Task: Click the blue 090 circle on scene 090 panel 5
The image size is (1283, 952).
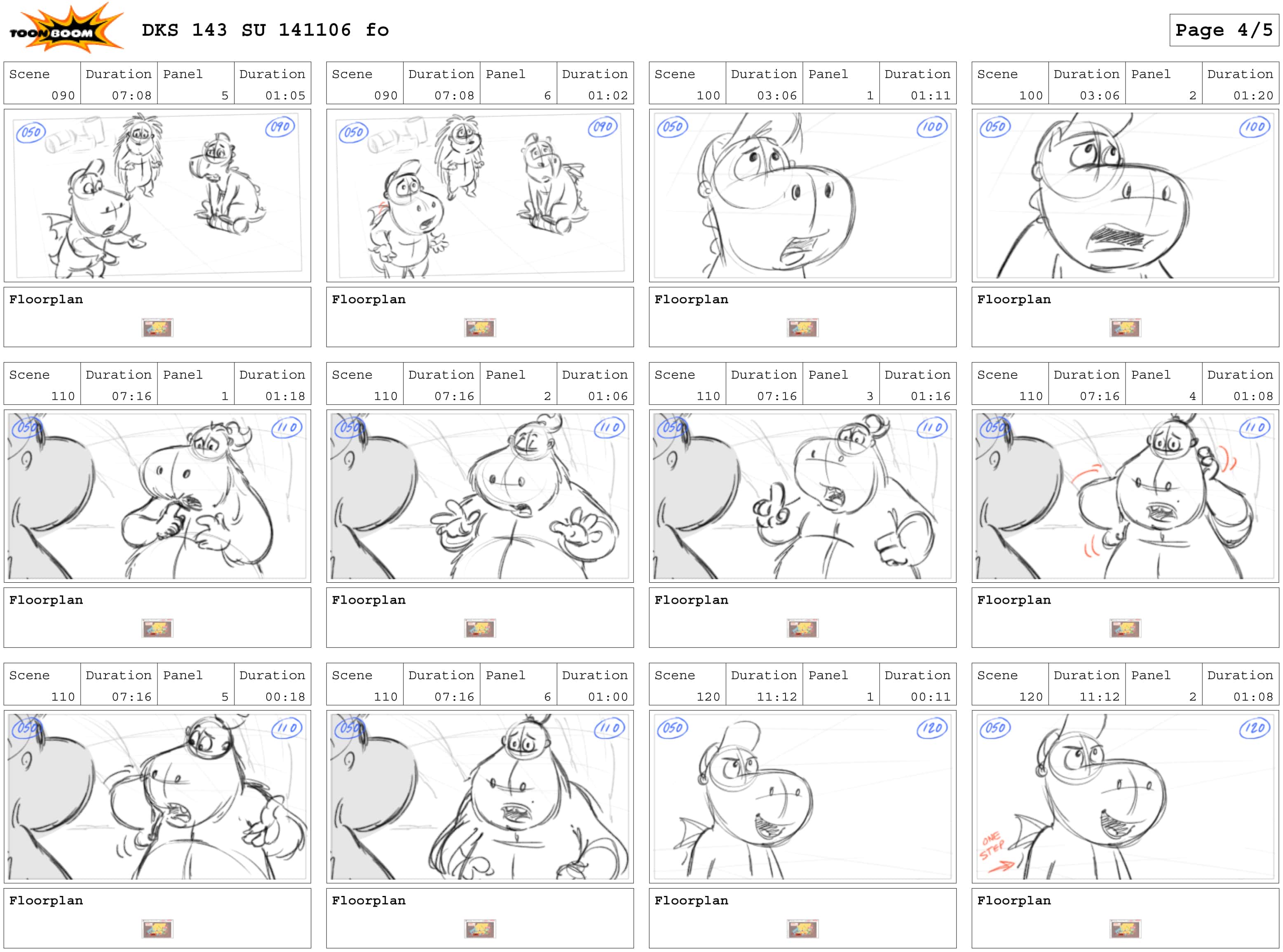Action: coord(280,127)
